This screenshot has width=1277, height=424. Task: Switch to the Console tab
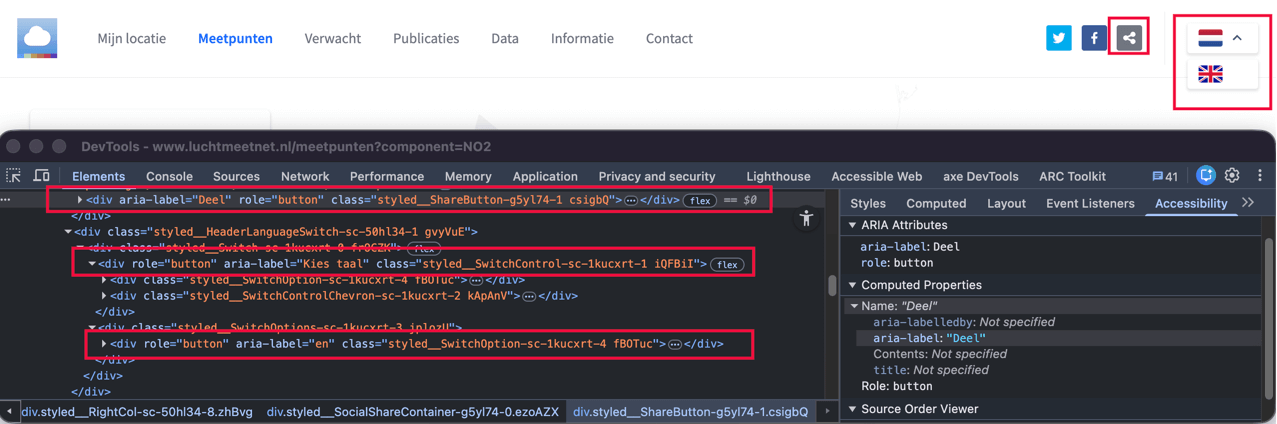click(x=169, y=176)
